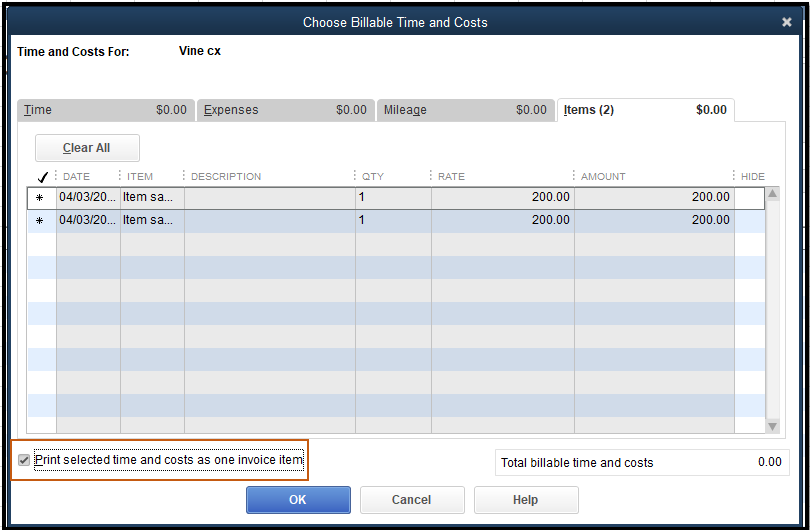Click the 'Item sa...' cell in second row
Viewport: 810px width, 530px height.
[x=152, y=221]
